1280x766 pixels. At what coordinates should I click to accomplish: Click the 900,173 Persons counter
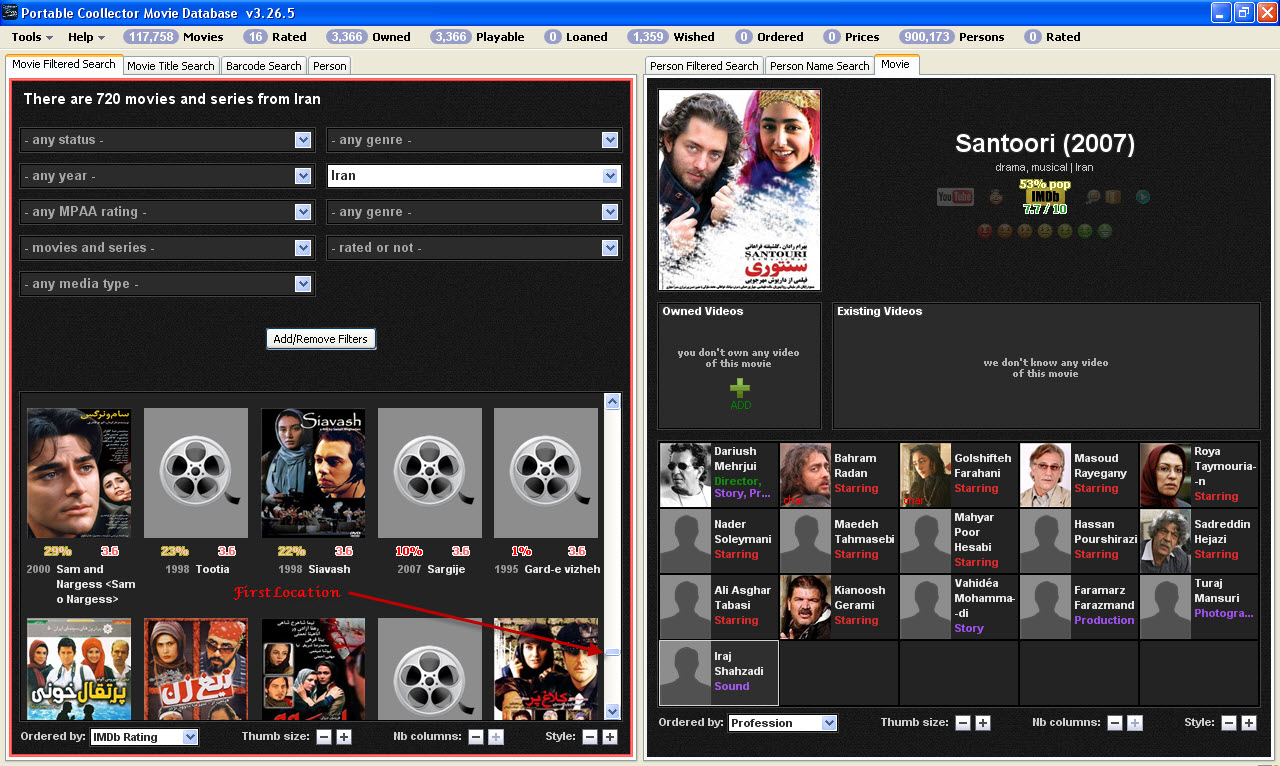tap(951, 37)
